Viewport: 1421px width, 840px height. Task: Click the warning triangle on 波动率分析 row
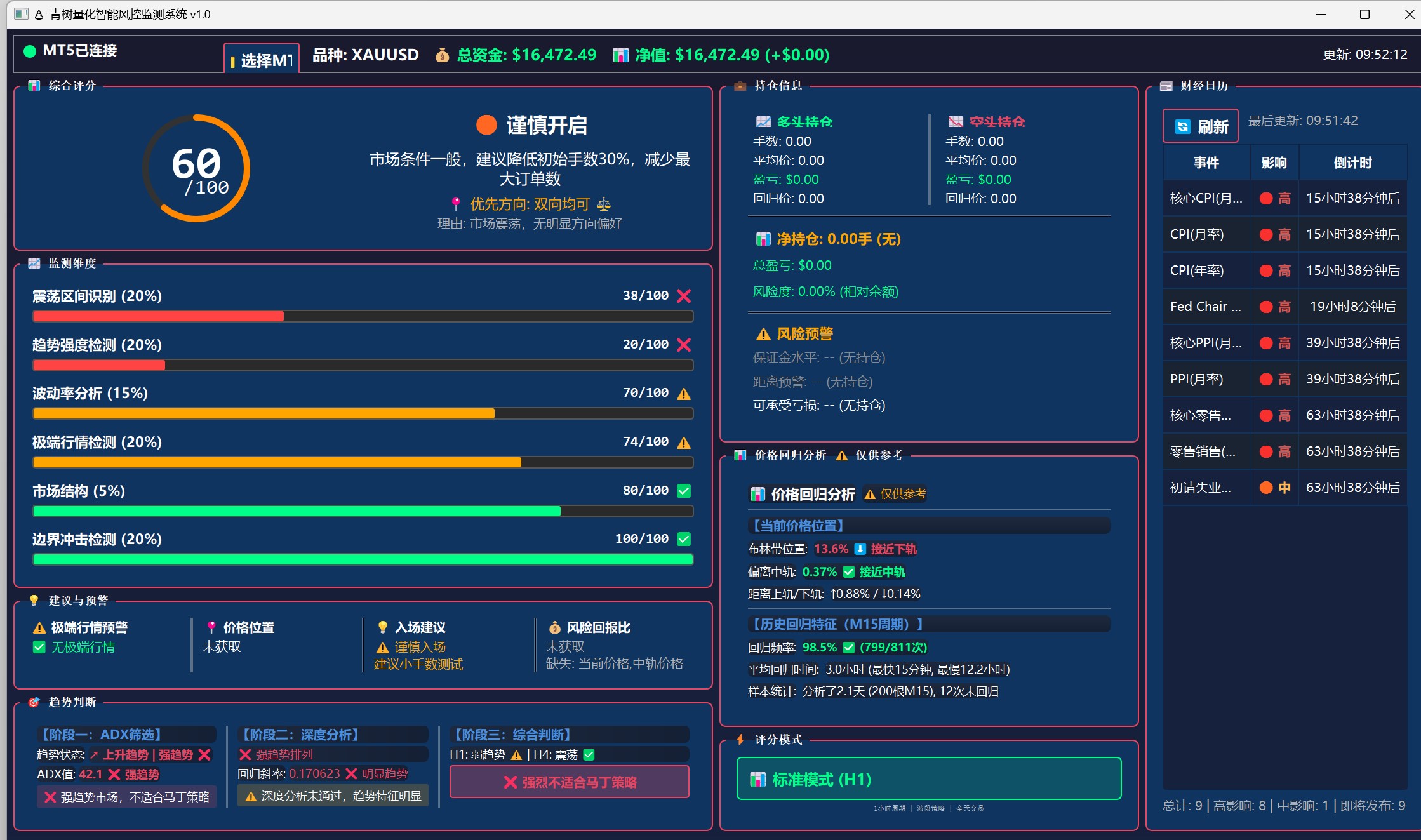684,394
